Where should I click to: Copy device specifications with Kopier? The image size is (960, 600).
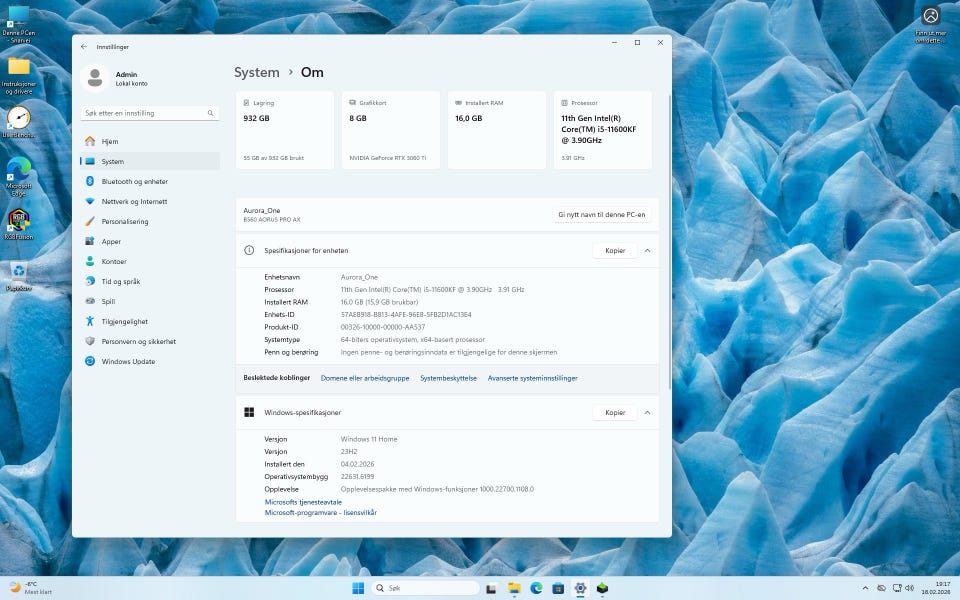[x=615, y=250]
